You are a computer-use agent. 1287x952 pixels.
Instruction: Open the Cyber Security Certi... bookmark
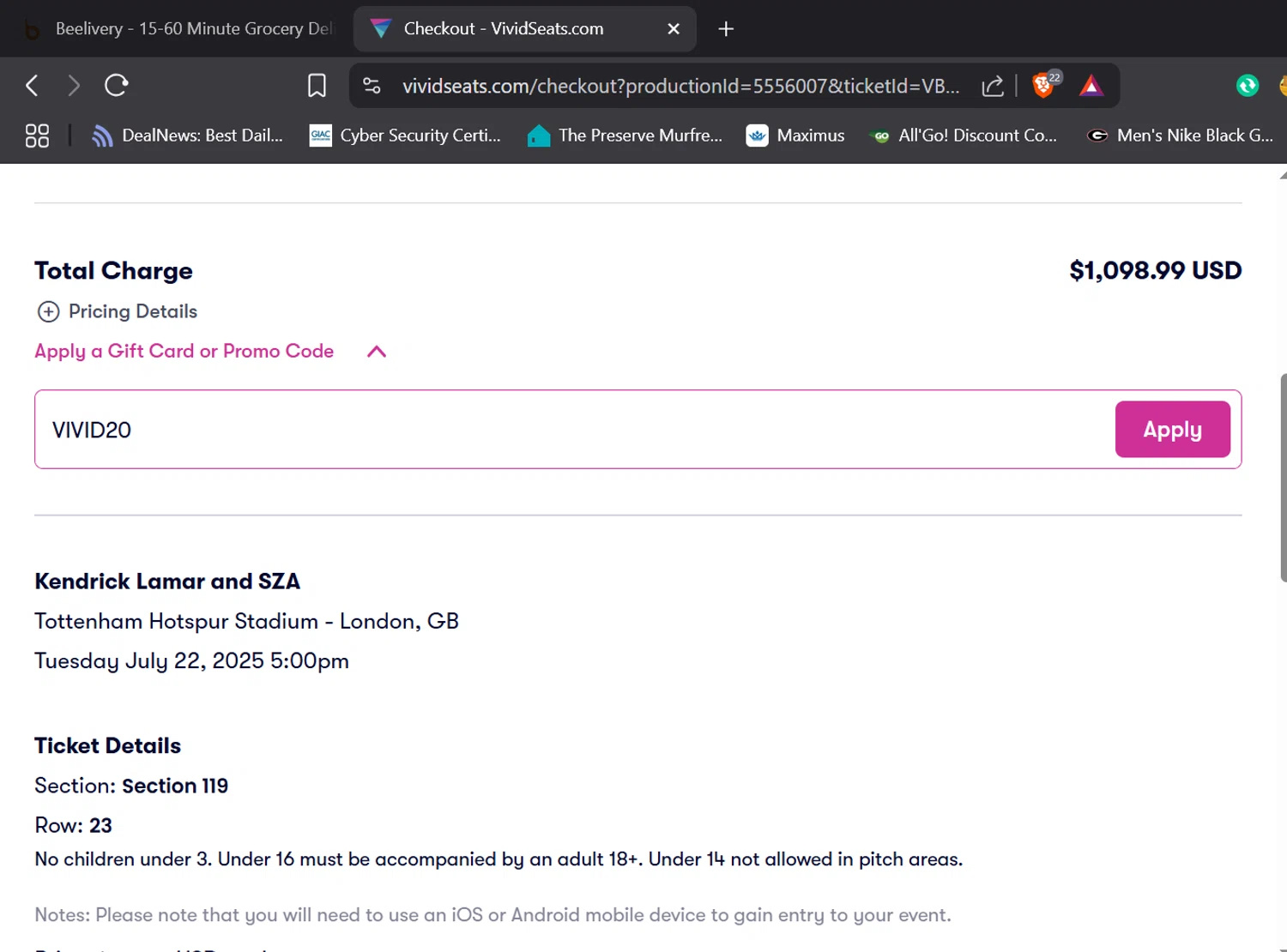click(405, 136)
